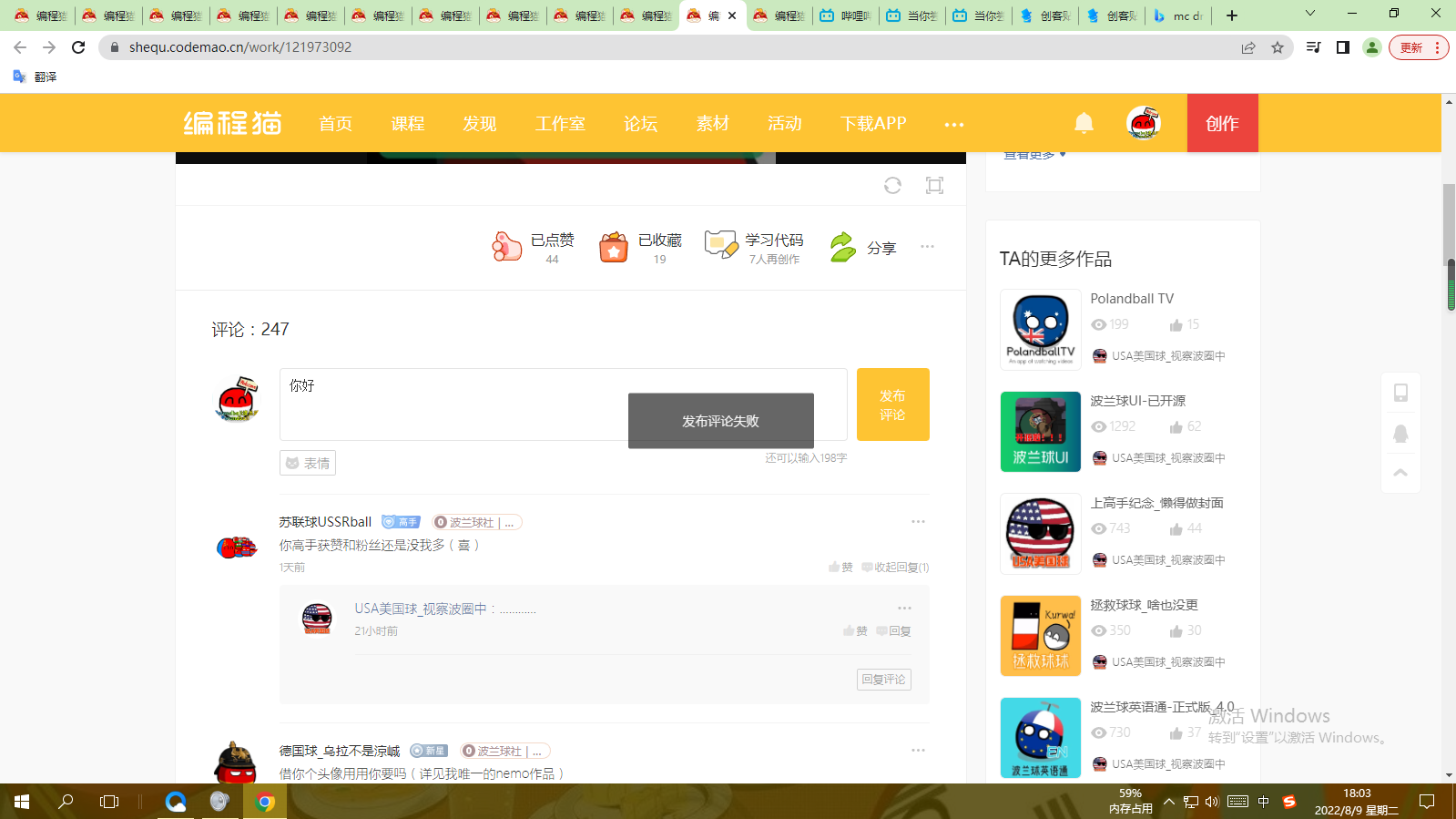Click the 发布评论 button
This screenshot has width=1456, height=819.
pos(893,404)
